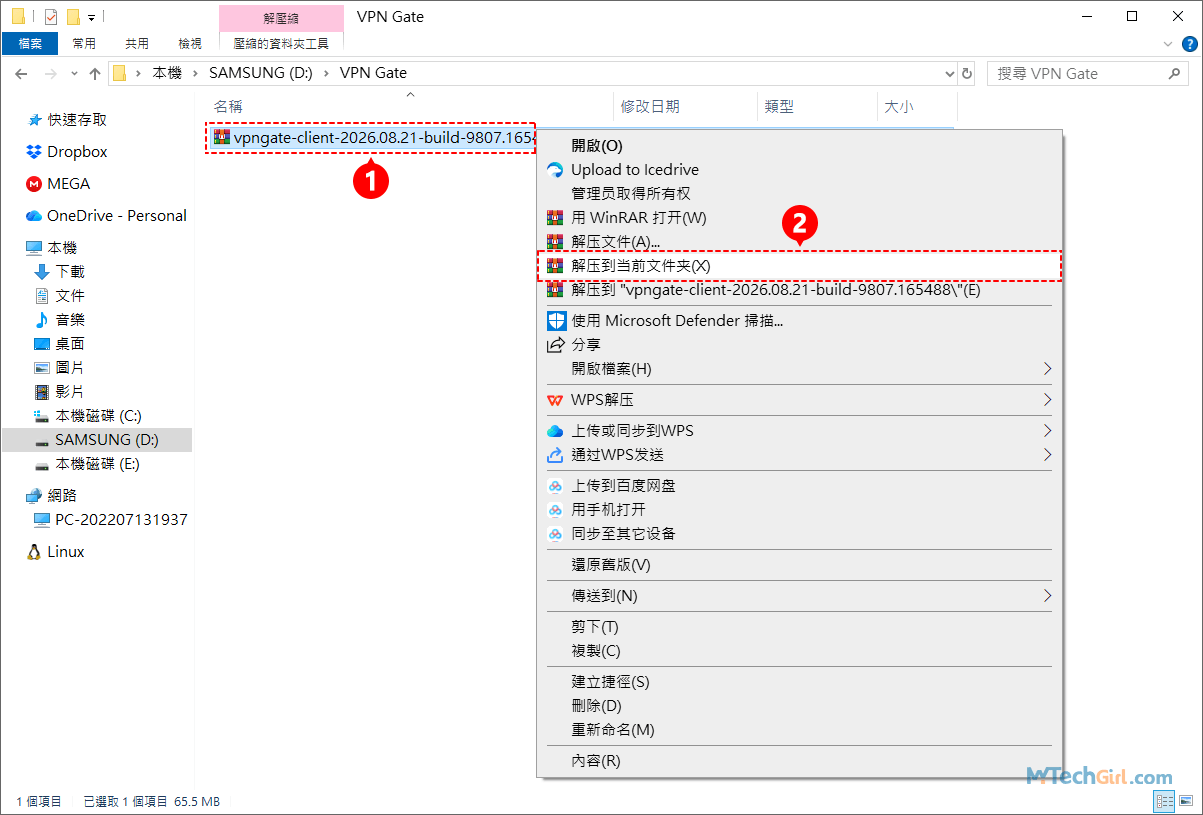Click the Linux penguin icon

click(x=34, y=552)
